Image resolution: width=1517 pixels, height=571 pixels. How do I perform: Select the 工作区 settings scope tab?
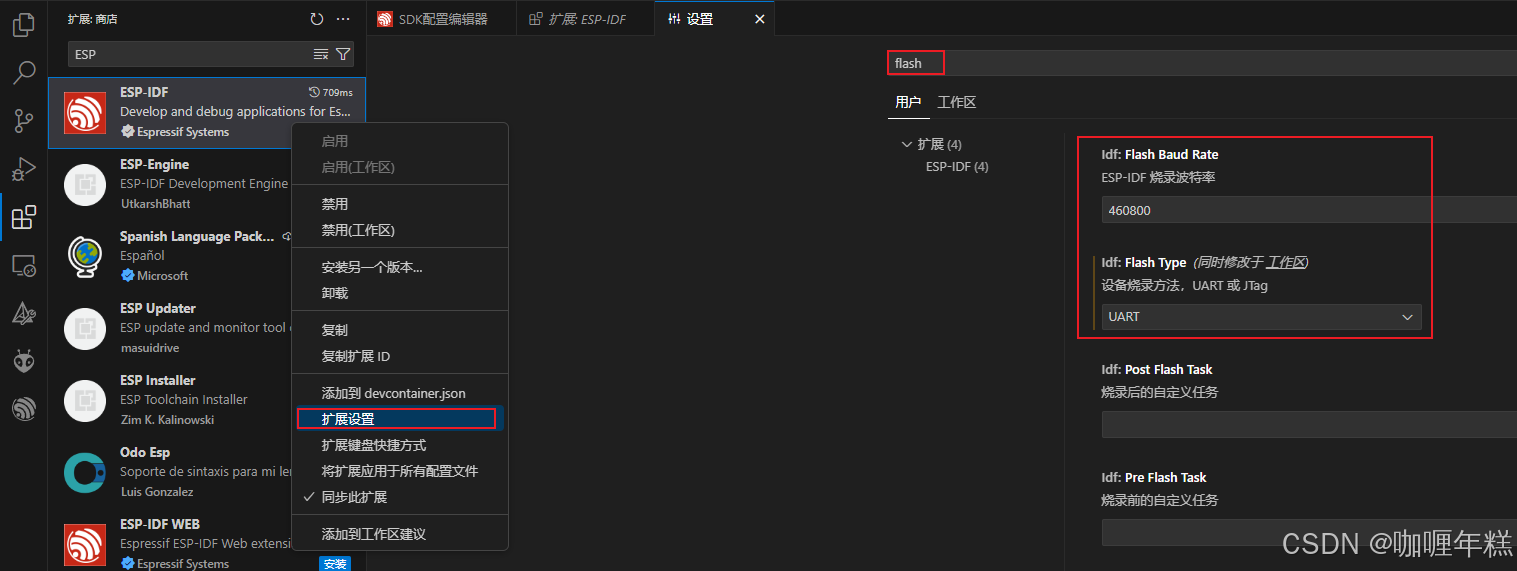point(956,102)
